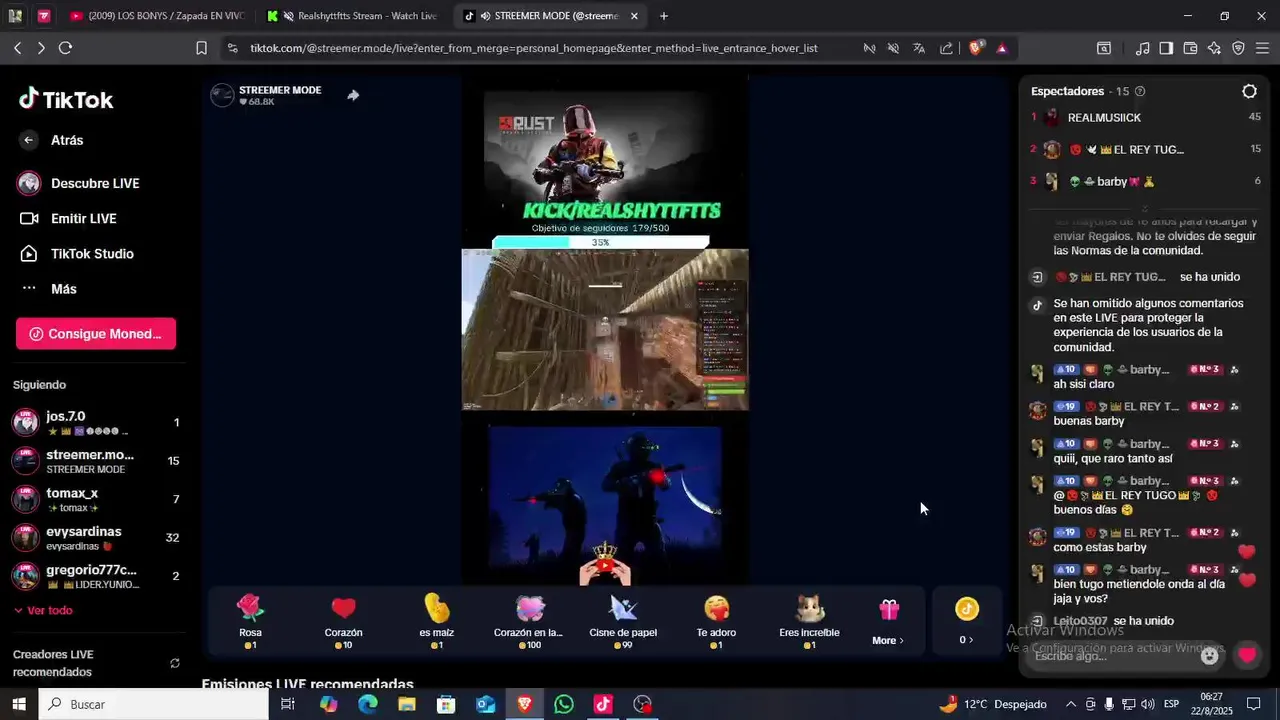
Task: Open the Más menu item
Action: [x=48, y=289]
